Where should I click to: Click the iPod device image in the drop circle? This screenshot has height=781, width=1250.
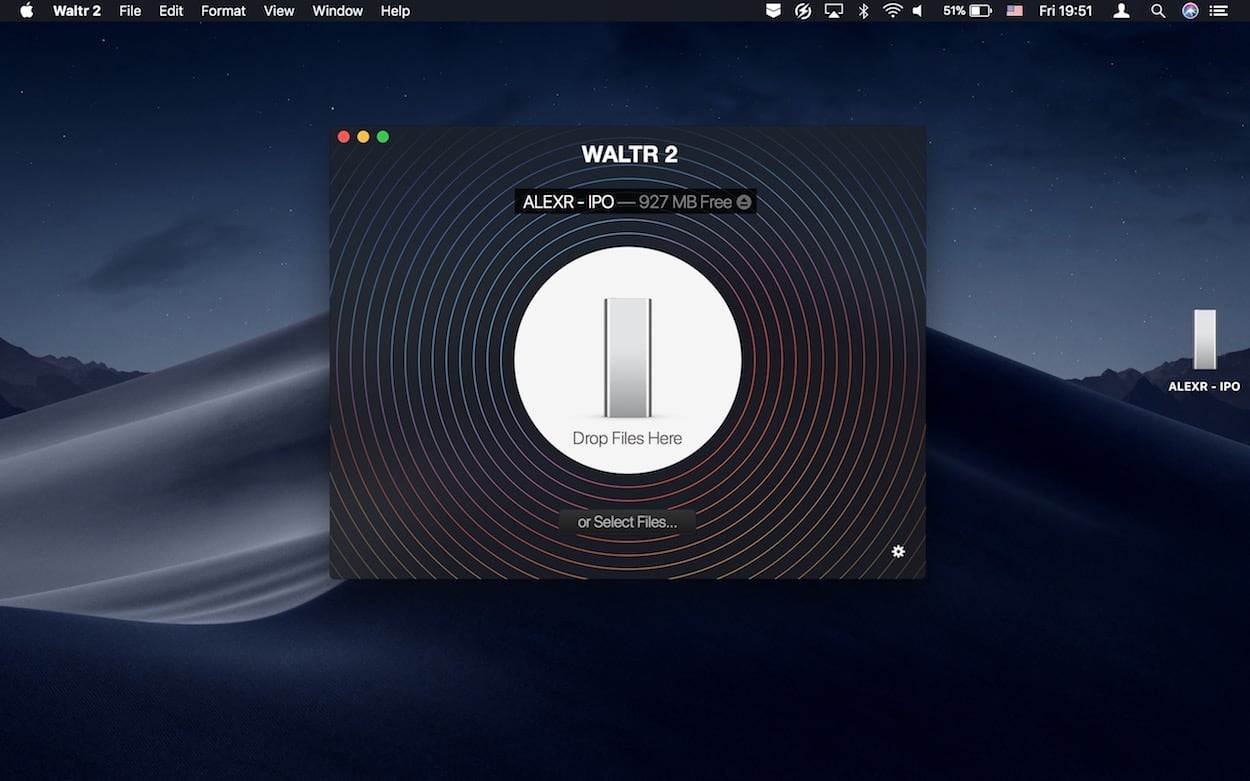pyautogui.click(x=627, y=357)
